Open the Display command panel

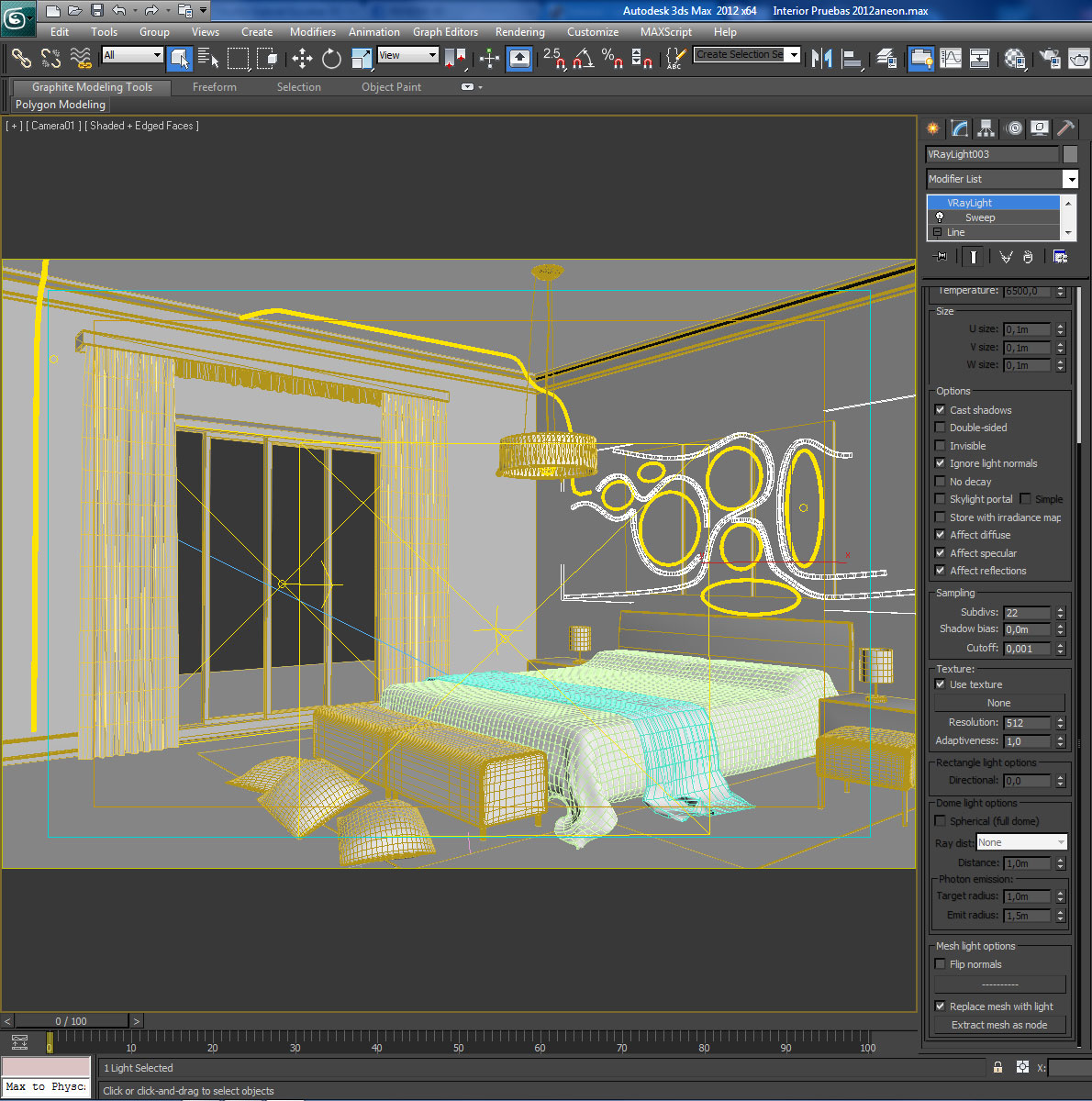[x=1039, y=128]
